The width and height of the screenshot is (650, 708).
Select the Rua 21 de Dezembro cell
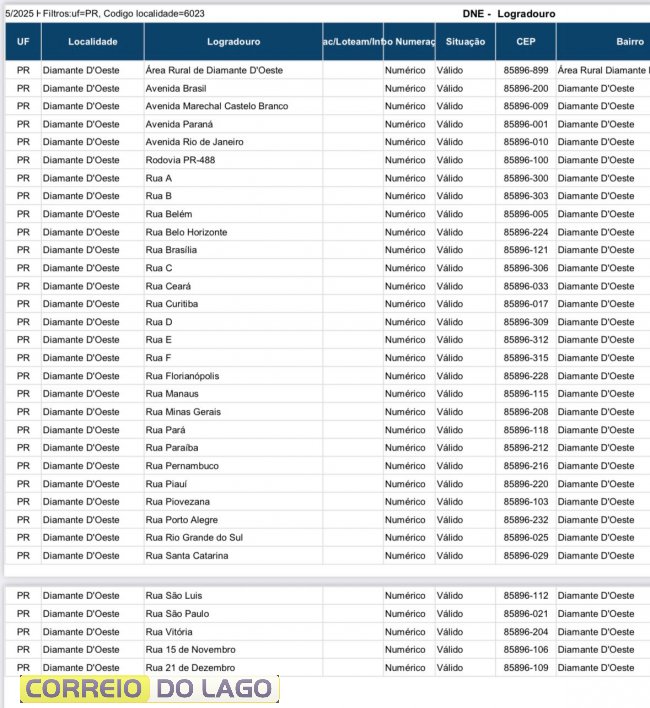point(190,668)
